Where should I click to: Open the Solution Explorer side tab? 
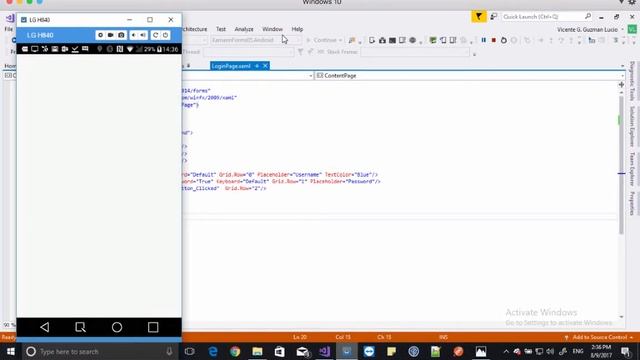tap(631, 127)
